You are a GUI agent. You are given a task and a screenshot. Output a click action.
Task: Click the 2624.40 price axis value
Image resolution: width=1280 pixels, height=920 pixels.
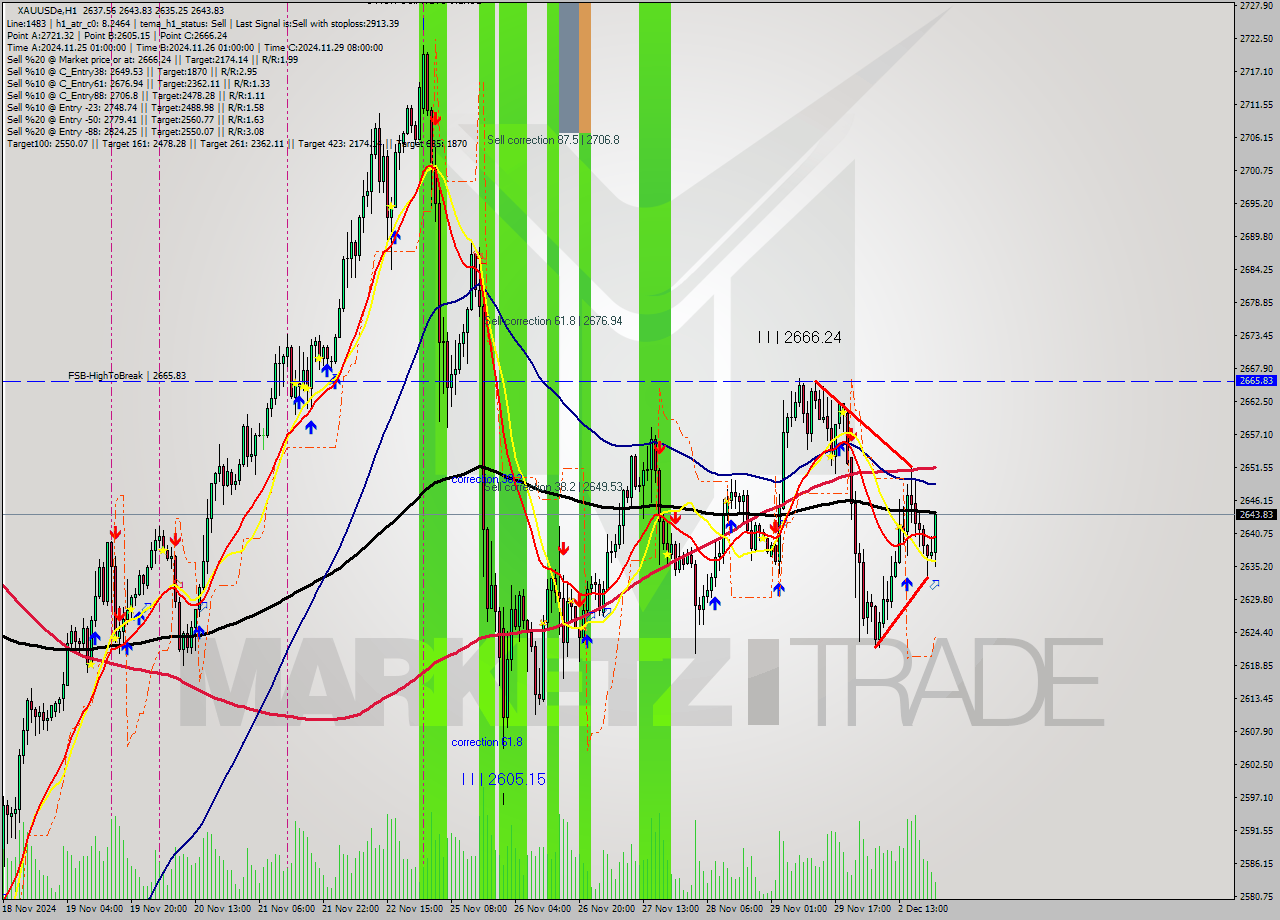pyautogui.click(x=1256, y=632)
